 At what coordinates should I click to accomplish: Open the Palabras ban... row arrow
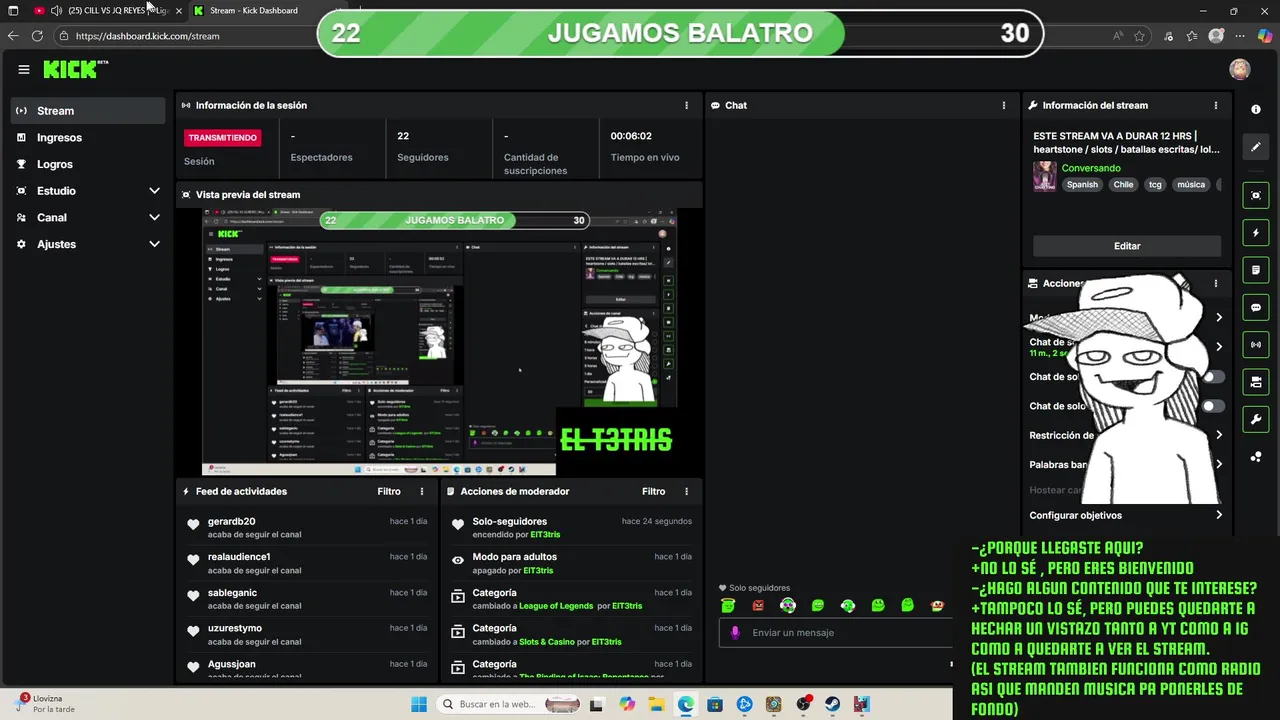pos(1218,464)
